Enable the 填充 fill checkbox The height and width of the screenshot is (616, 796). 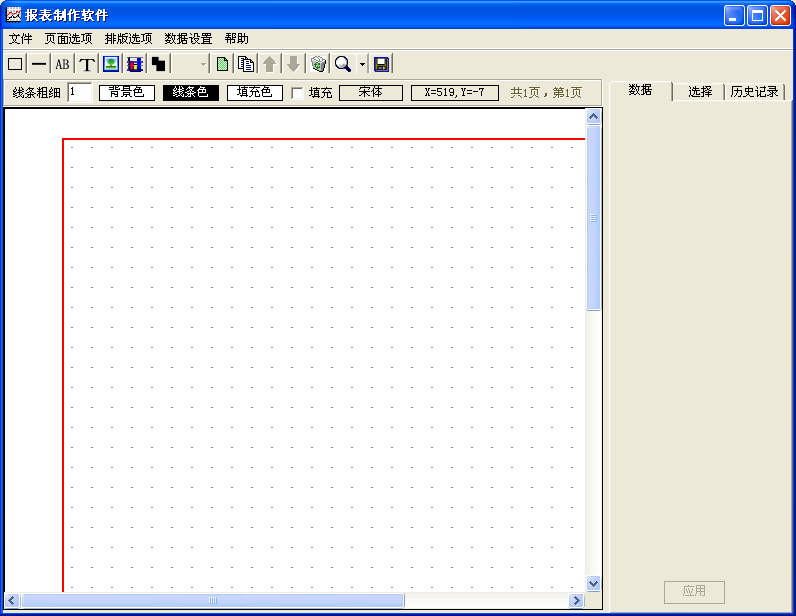(x=297, y=93)
